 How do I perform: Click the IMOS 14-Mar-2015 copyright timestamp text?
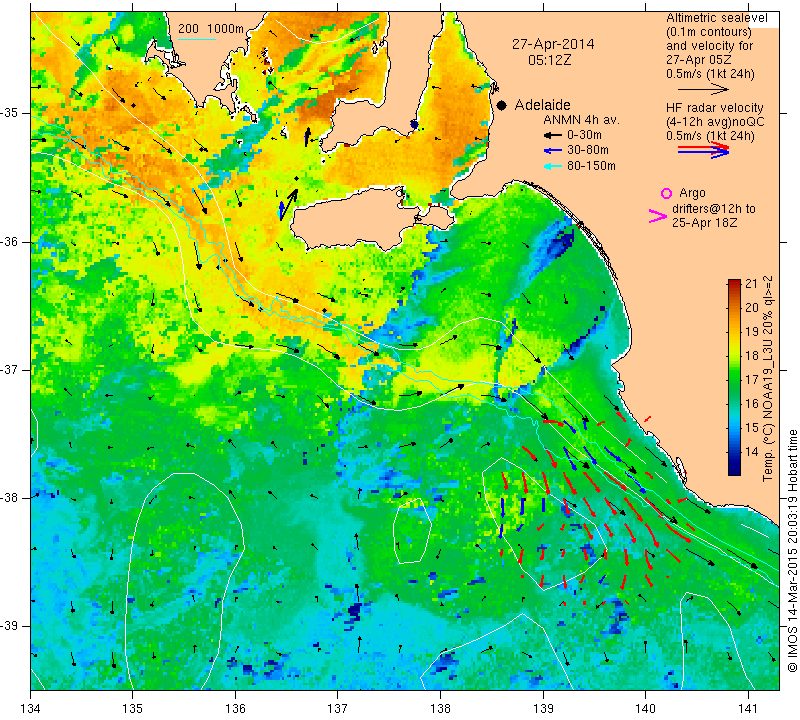[792, 551]
